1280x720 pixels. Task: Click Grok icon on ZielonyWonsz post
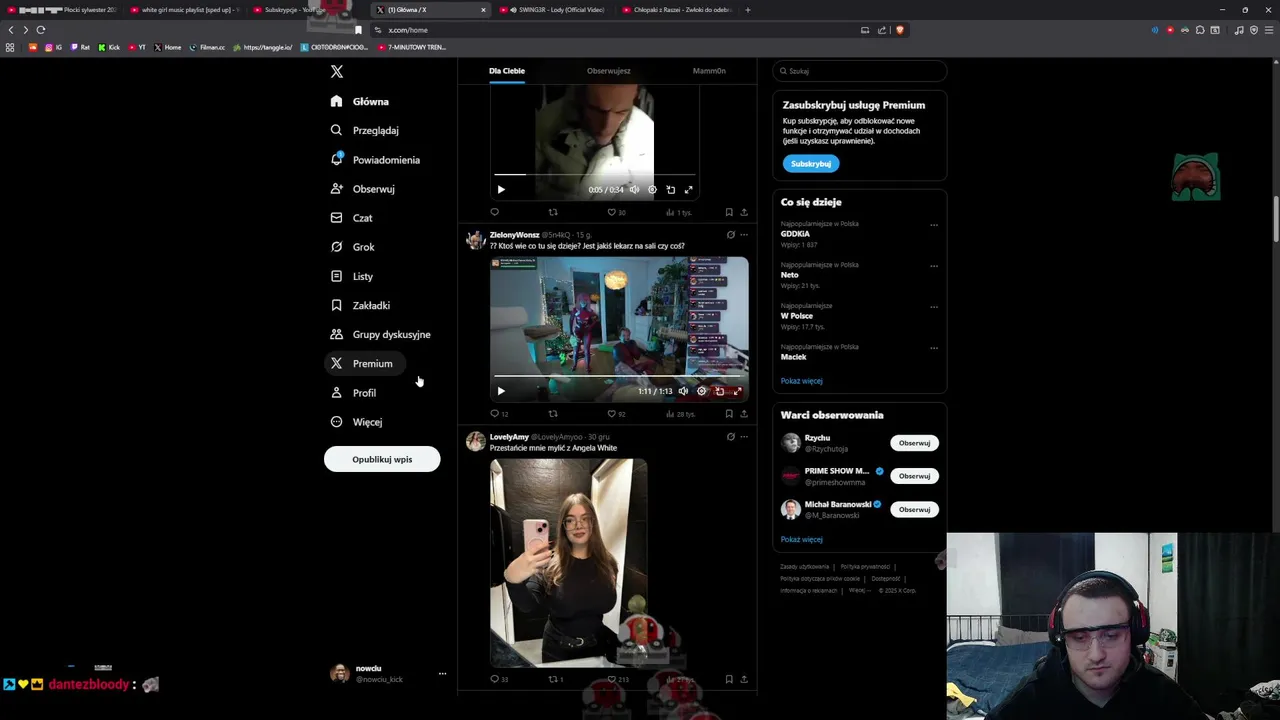point(730,235)
